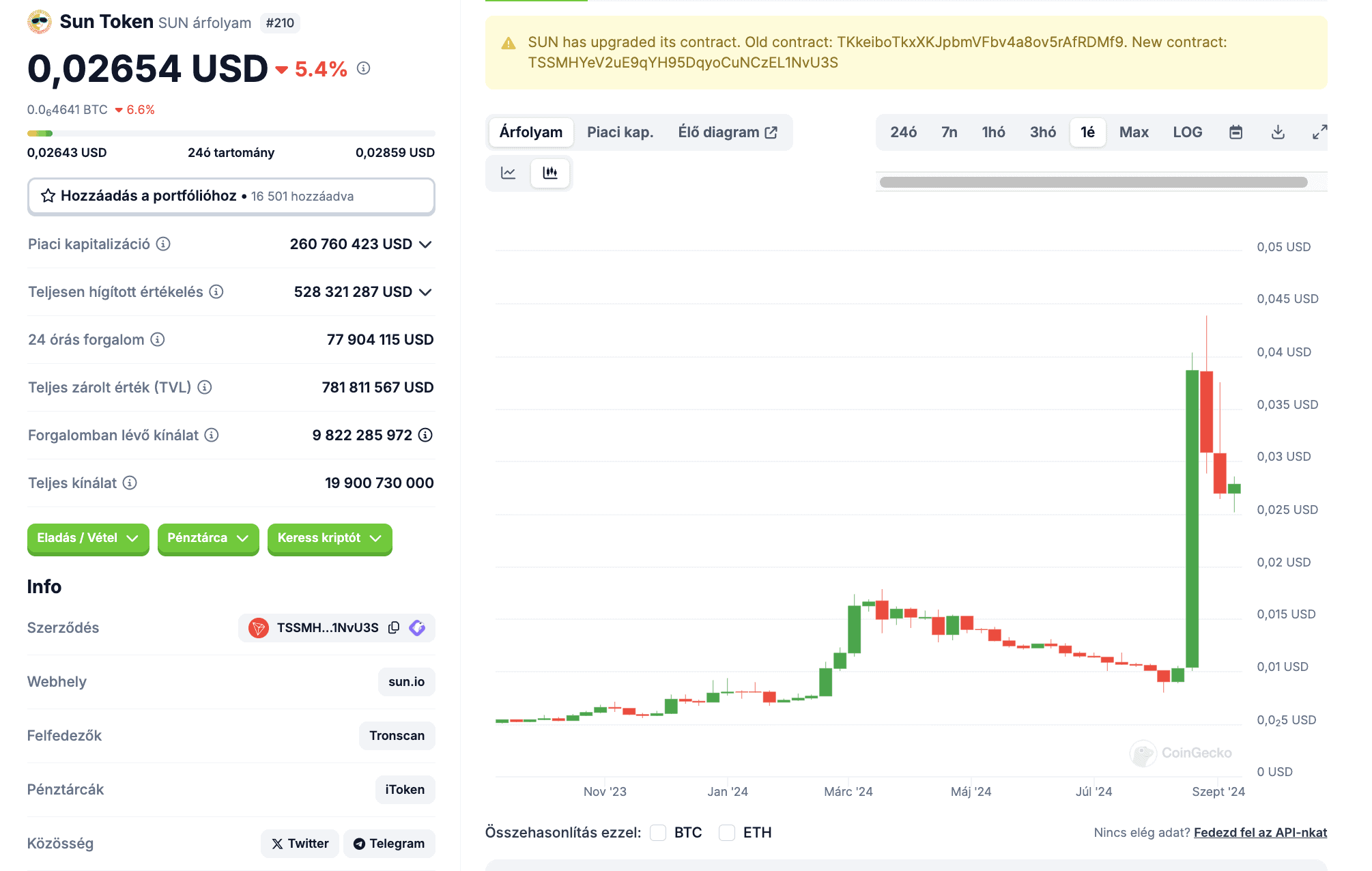The image size is (1372, 871).
Task: Click the TSSMH...1NvU3S contract address text
Action: (328, 628)
